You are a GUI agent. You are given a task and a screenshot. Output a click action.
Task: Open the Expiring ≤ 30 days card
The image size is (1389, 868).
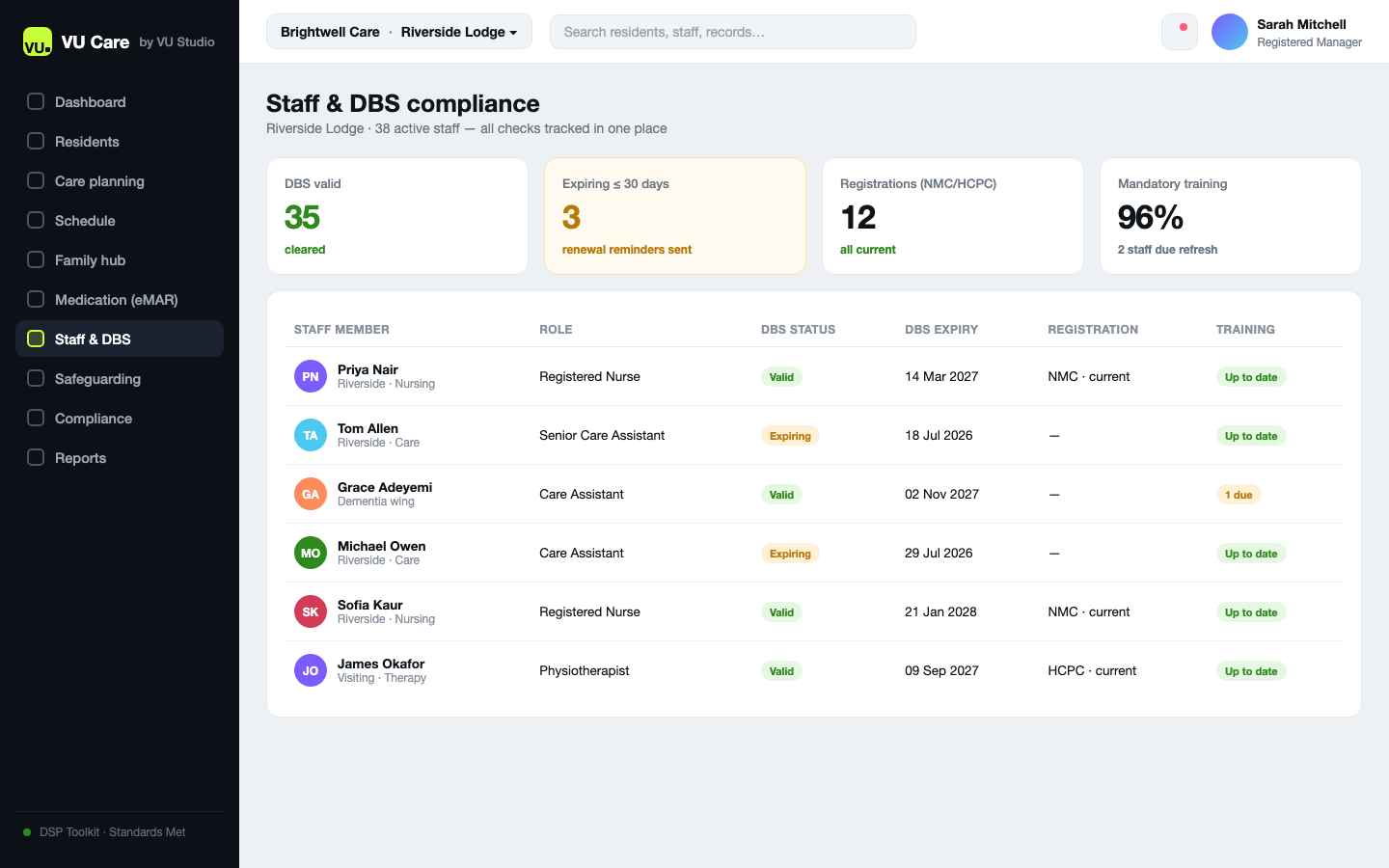(x=675, y=216)
